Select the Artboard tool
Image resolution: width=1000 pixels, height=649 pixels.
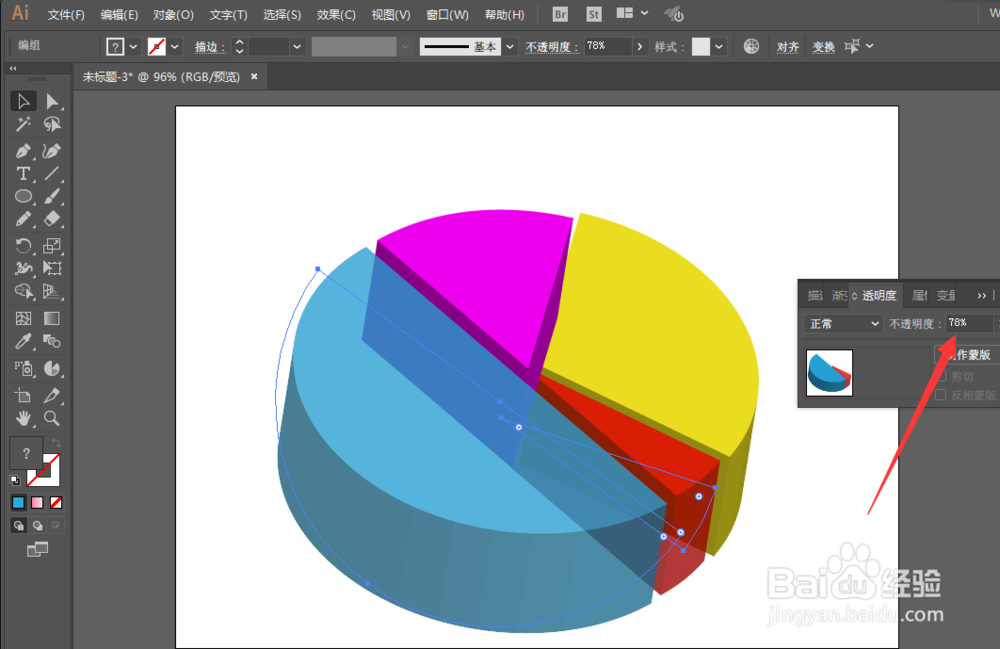pos(24,396)
